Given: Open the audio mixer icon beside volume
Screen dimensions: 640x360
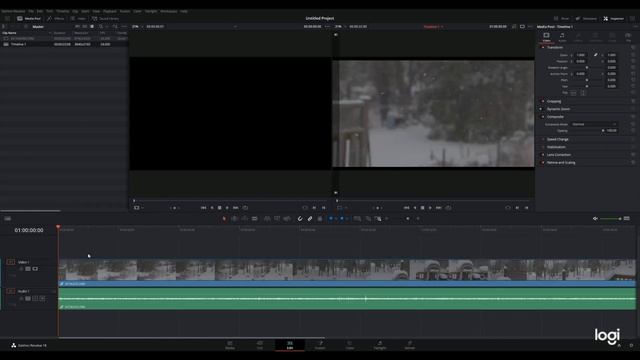Looking at the screenshot, I should pos(627,219).
